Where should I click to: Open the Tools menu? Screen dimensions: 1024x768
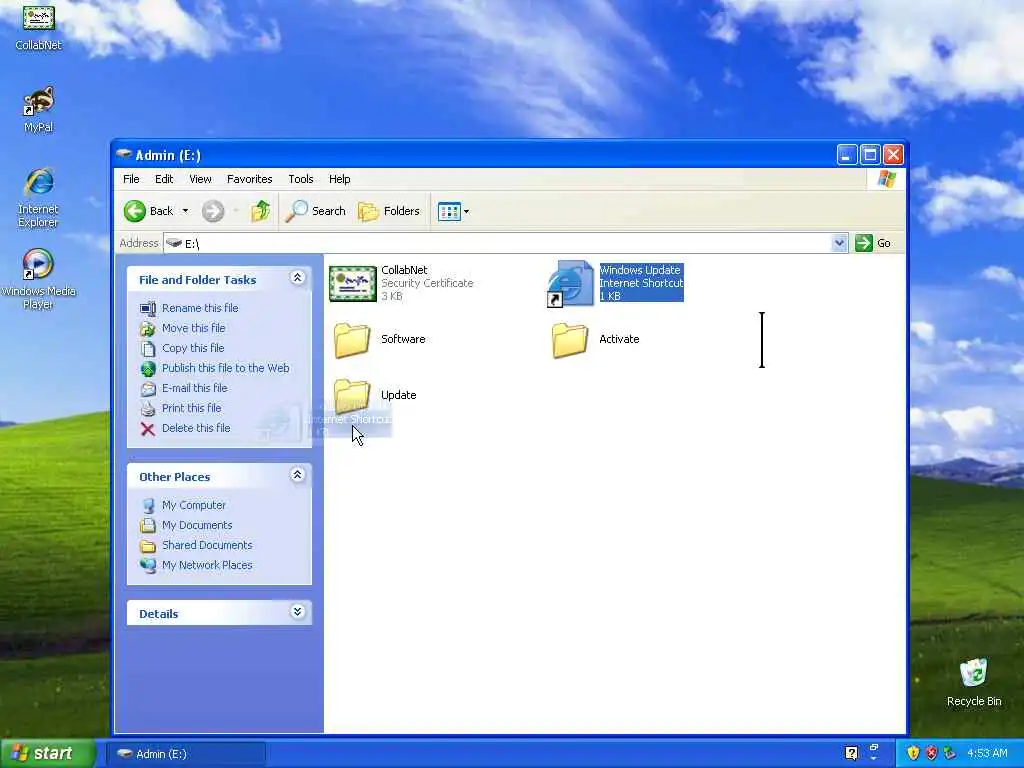tap(301, 179)
